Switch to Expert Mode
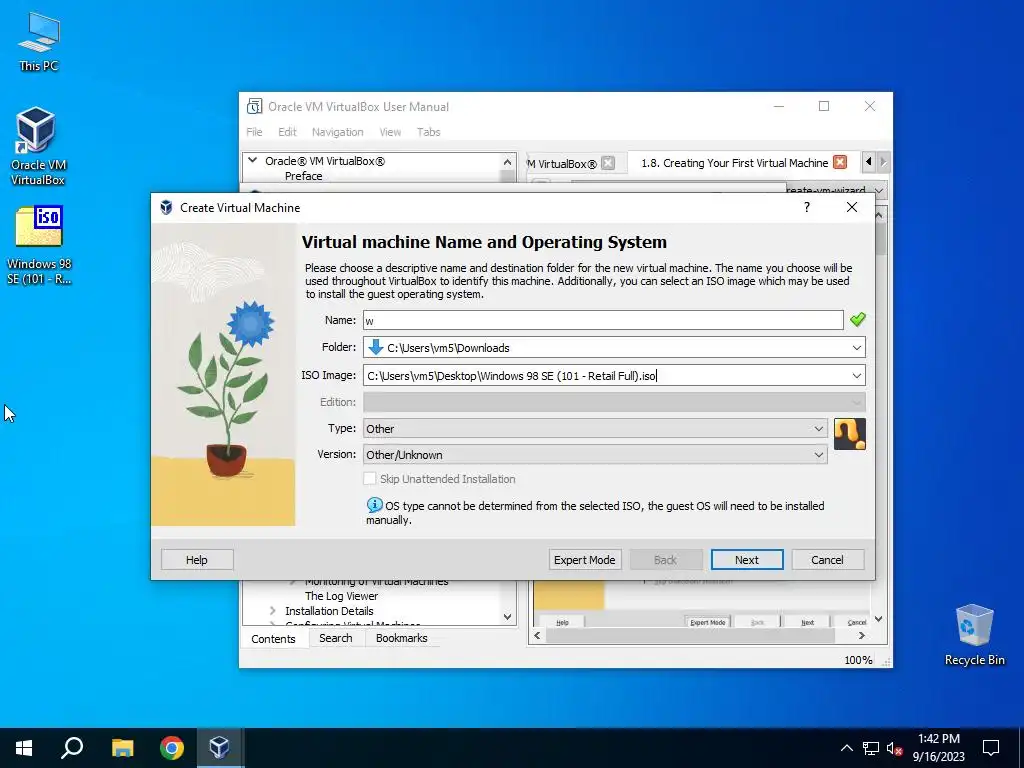 (x=584, y=560)
